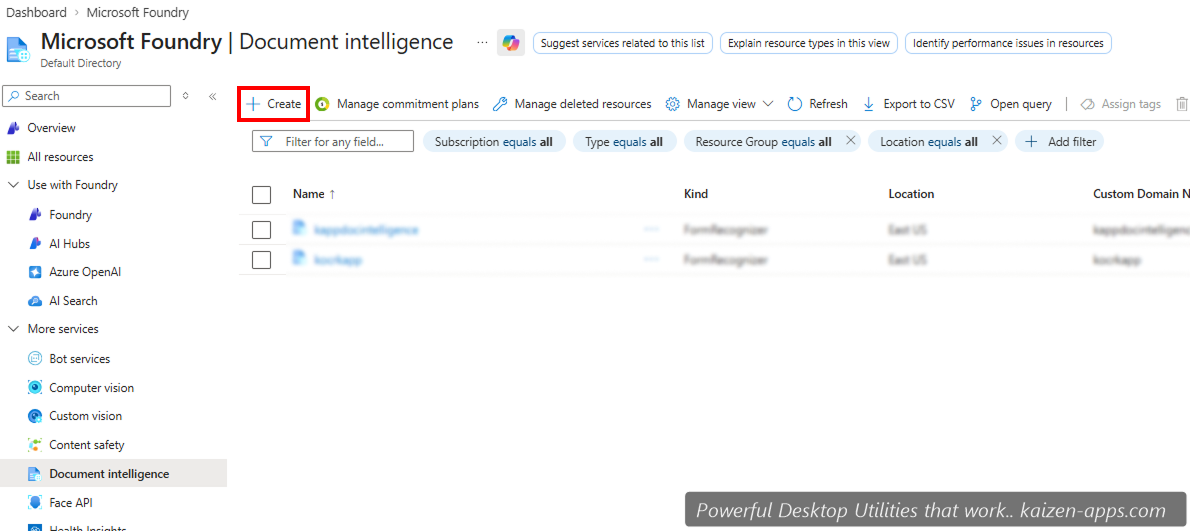
Task: Click the Create plus icon
Action: [253, 104]
